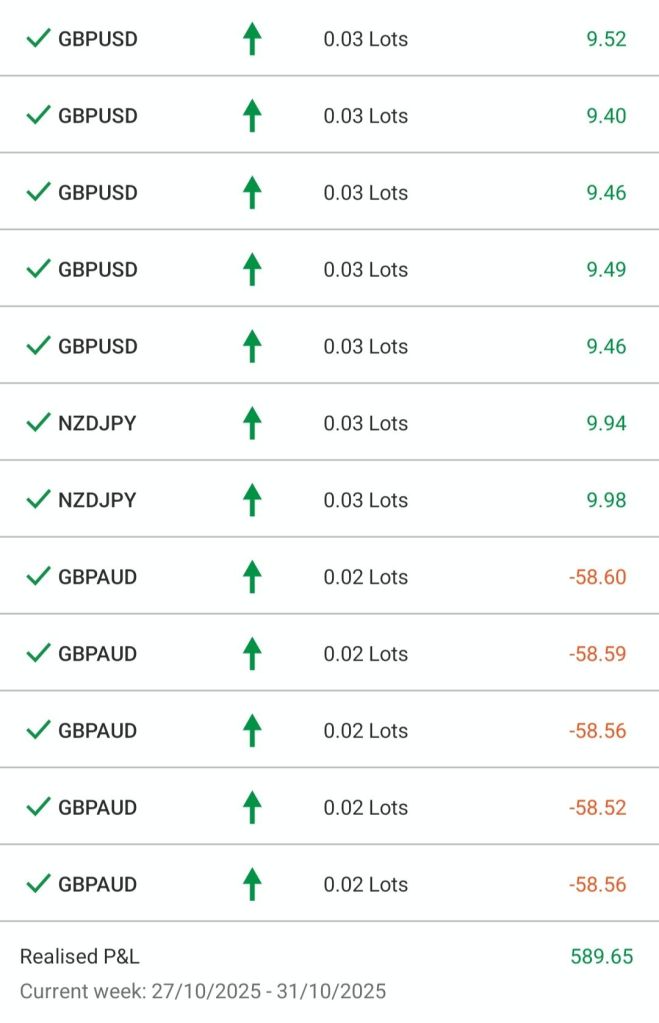Click the green up arrow on the 9.40 trade
The height and width of the screenshot is (1023, 659).
(252, 116)
